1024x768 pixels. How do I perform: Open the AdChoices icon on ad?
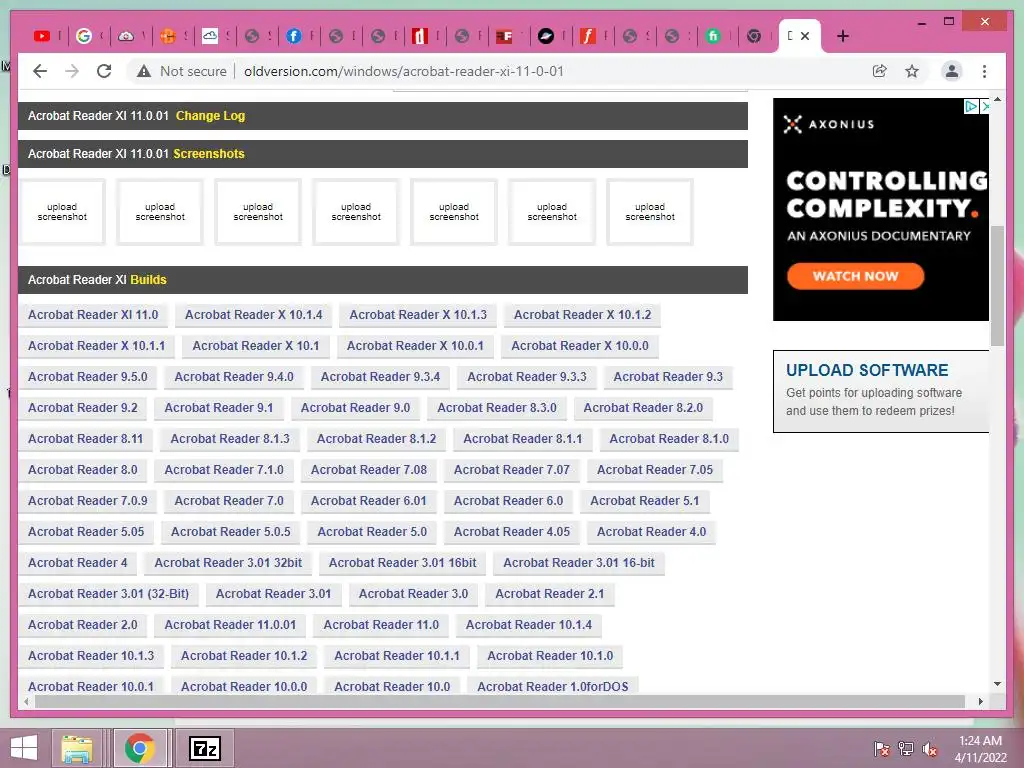click(x=971, y=106)
